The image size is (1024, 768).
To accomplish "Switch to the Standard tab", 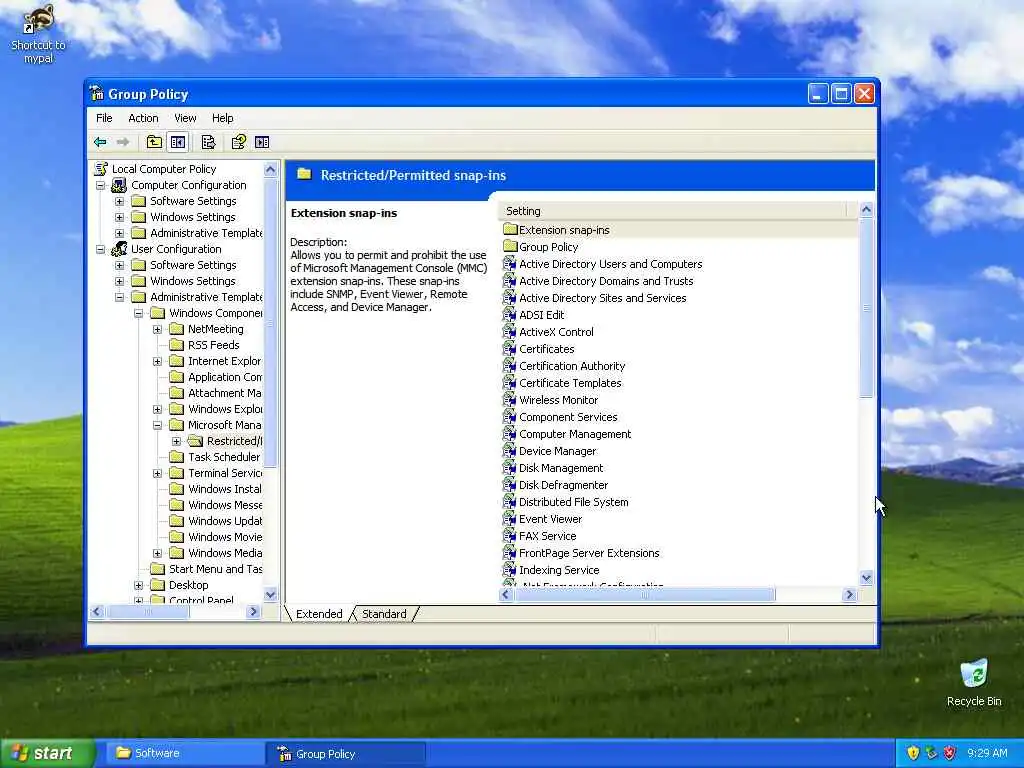I will 384,614.
